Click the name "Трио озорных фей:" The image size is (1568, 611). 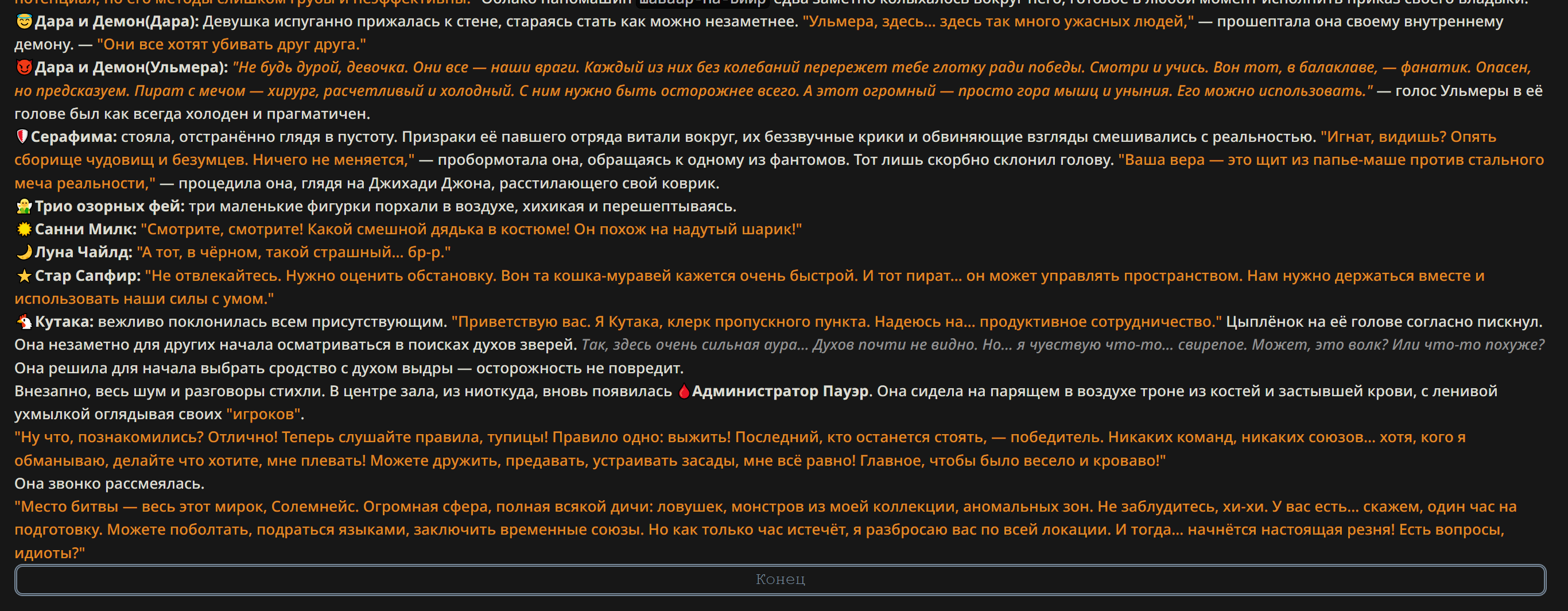pos(110,207)
